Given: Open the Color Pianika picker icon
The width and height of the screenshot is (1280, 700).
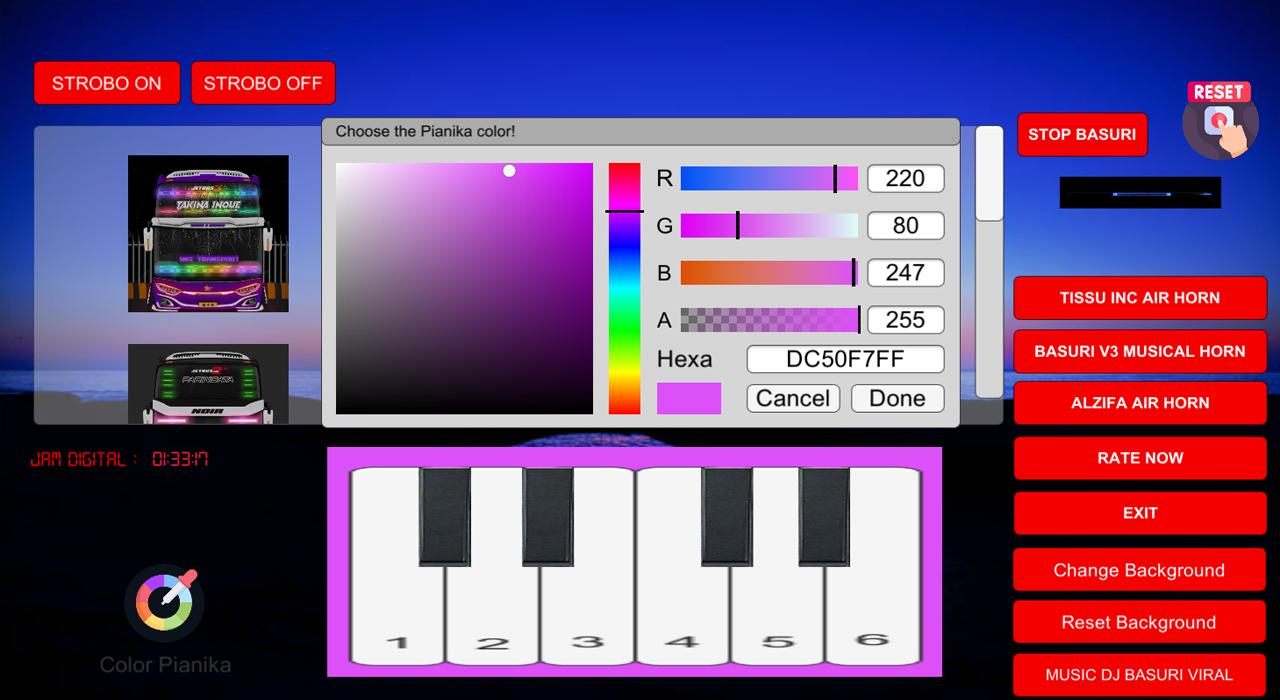Looking at the screenshot, I should pos(165,604).
